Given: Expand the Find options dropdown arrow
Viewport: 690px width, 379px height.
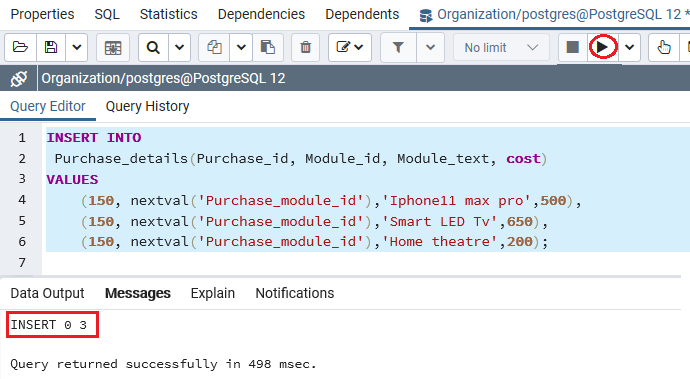Looking at the screenshot, I should tap(179, 47).
